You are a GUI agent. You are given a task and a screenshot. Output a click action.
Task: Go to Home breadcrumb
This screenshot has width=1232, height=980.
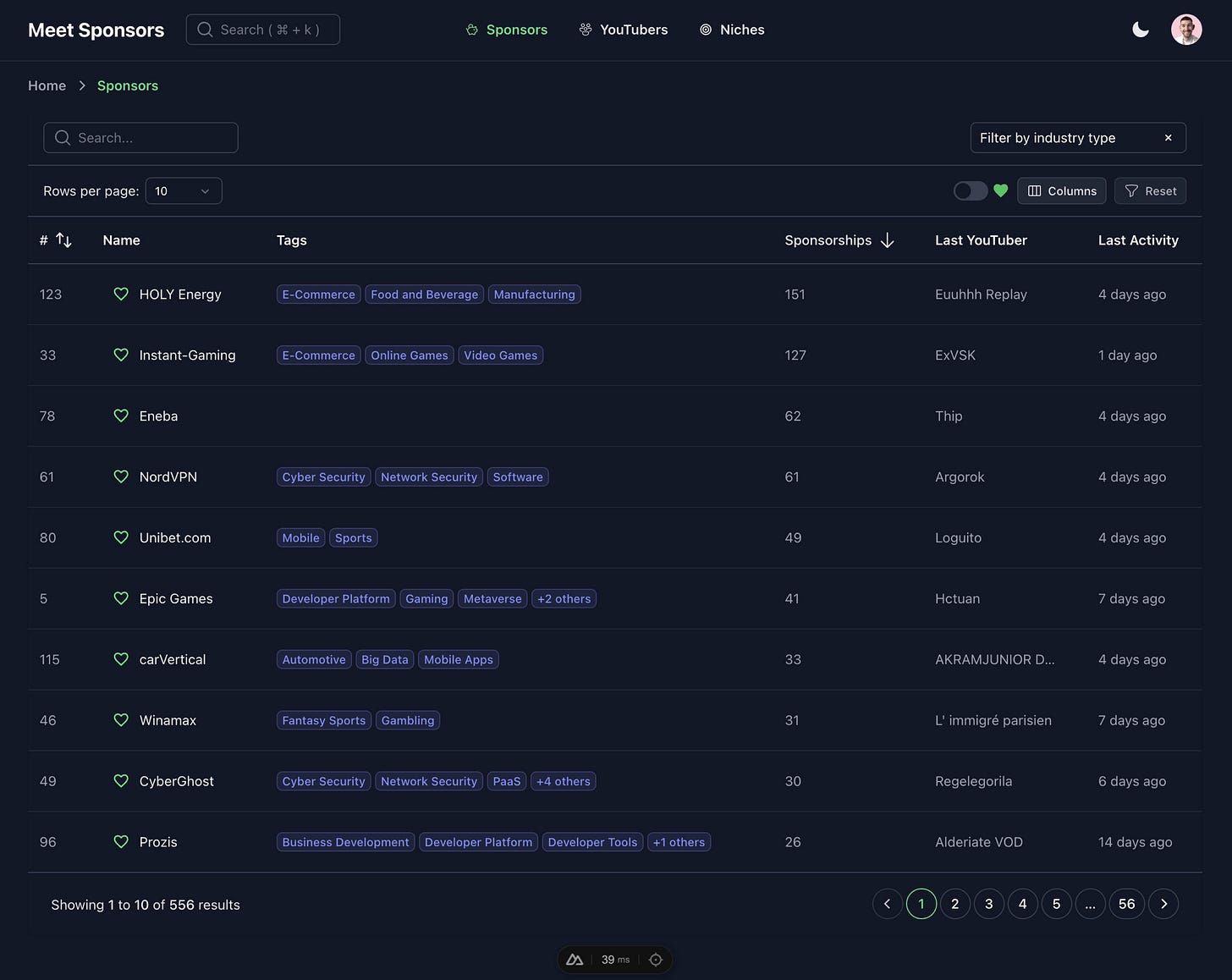tap(47, 85)
